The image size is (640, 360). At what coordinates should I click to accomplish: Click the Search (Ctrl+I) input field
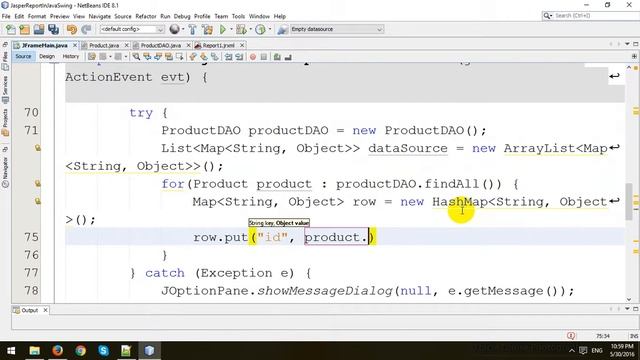click(591, 16)
